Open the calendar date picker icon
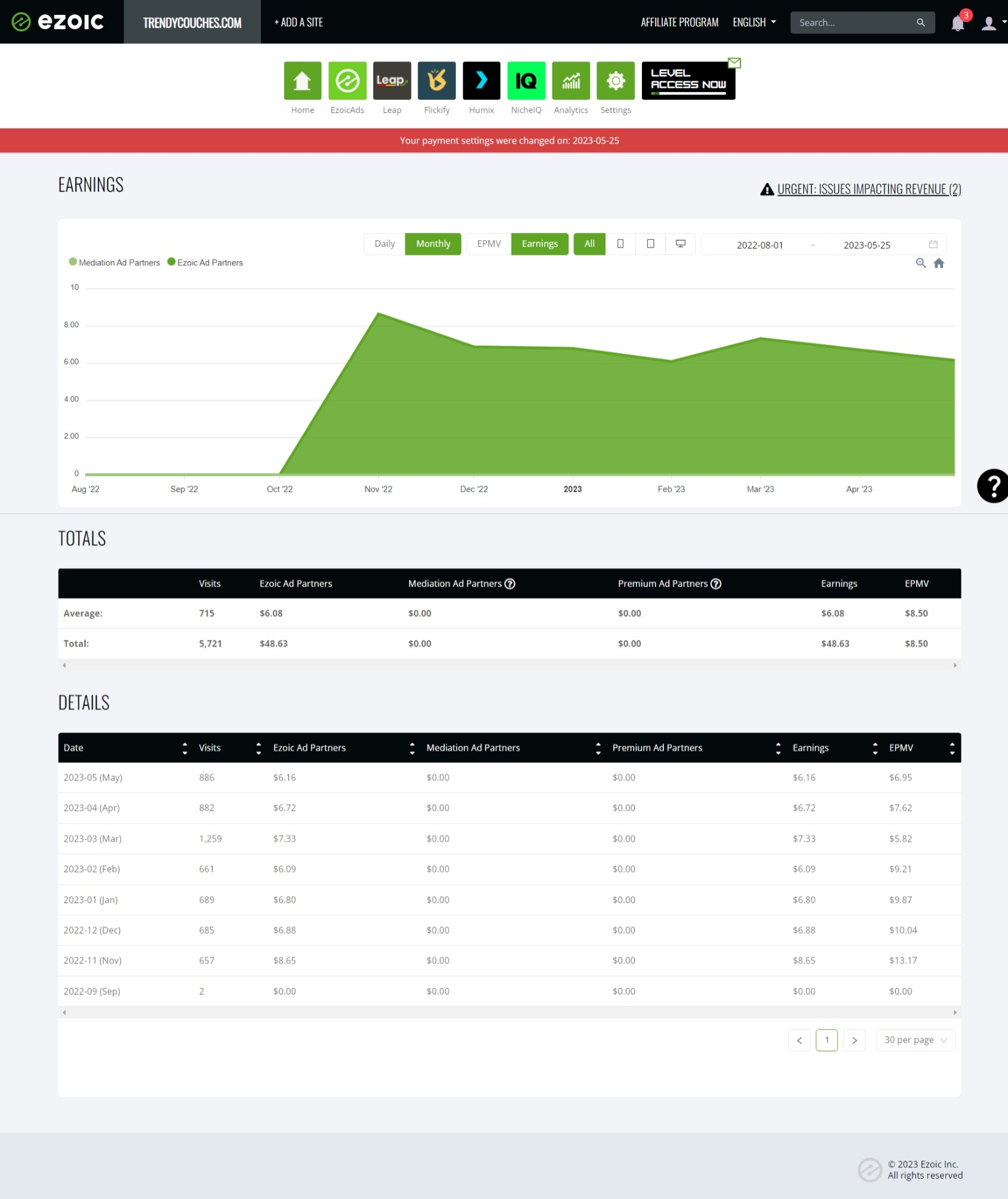Screen dimensions: 1008x1199 [933, 244]
